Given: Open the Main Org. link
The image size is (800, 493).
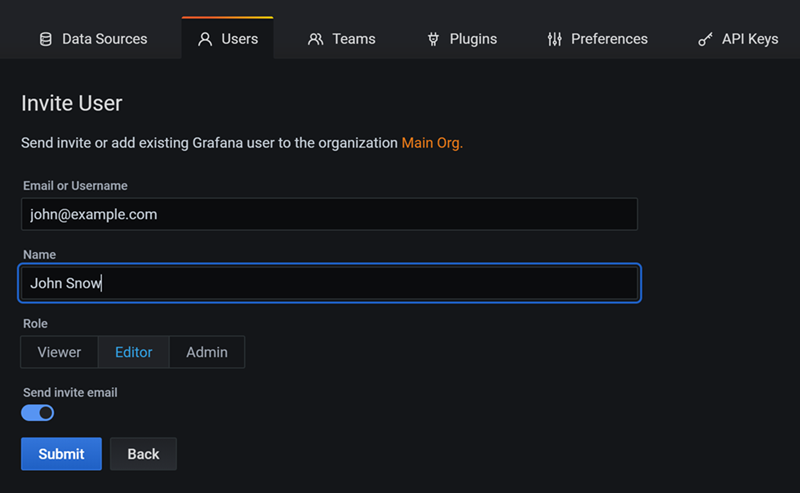Looking at the screenshot, I should pos(432,143).
